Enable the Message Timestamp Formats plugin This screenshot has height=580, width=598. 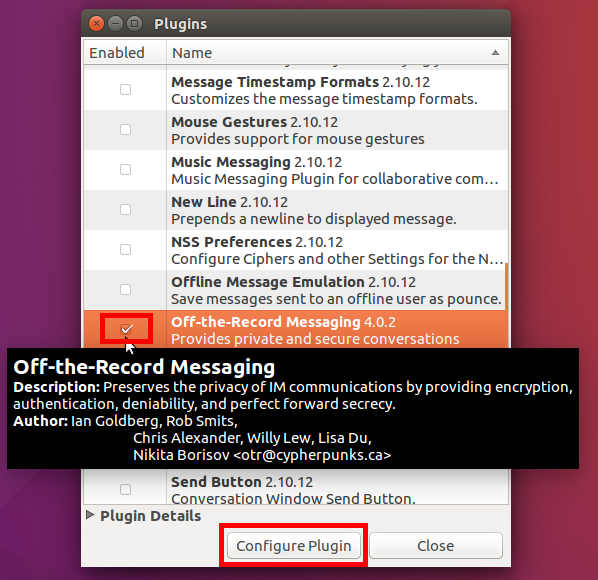point(125,90)
